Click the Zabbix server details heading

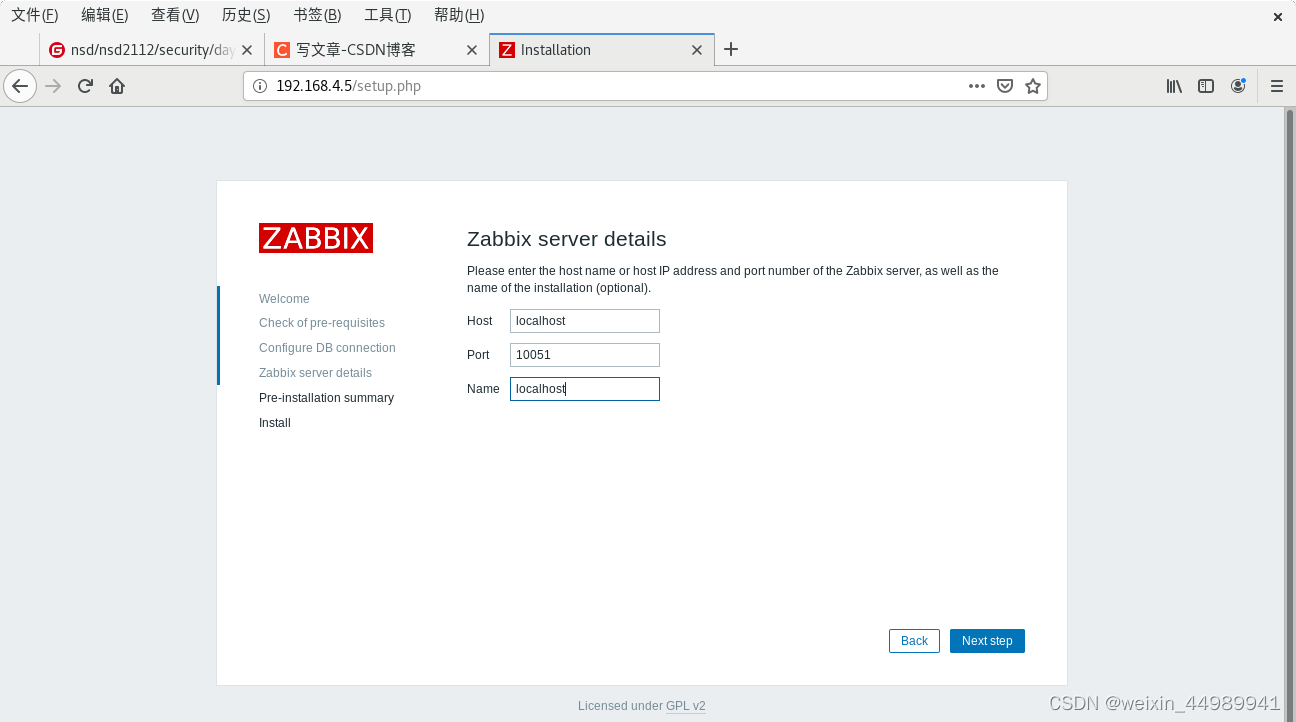click(566, 239)
